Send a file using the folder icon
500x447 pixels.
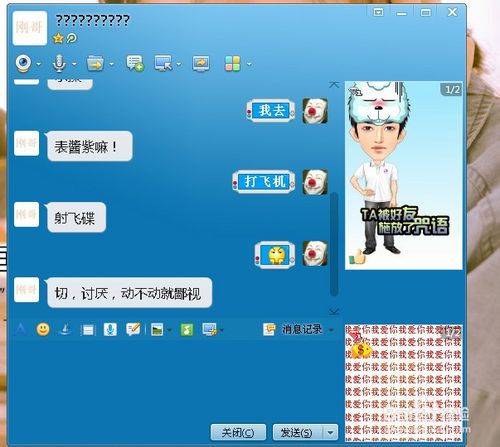95,63
